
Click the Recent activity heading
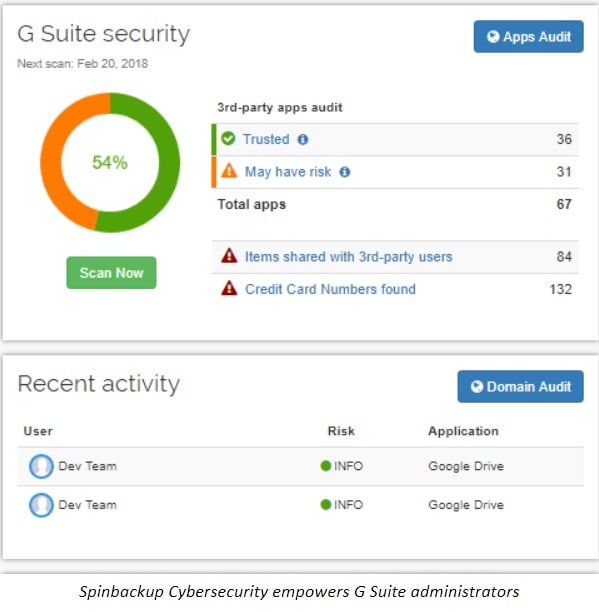[98, 384]
